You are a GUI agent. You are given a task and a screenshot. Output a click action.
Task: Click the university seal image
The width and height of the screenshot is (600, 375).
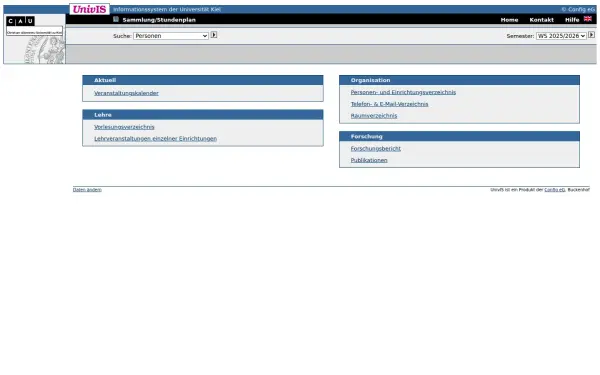coord(44,50)
